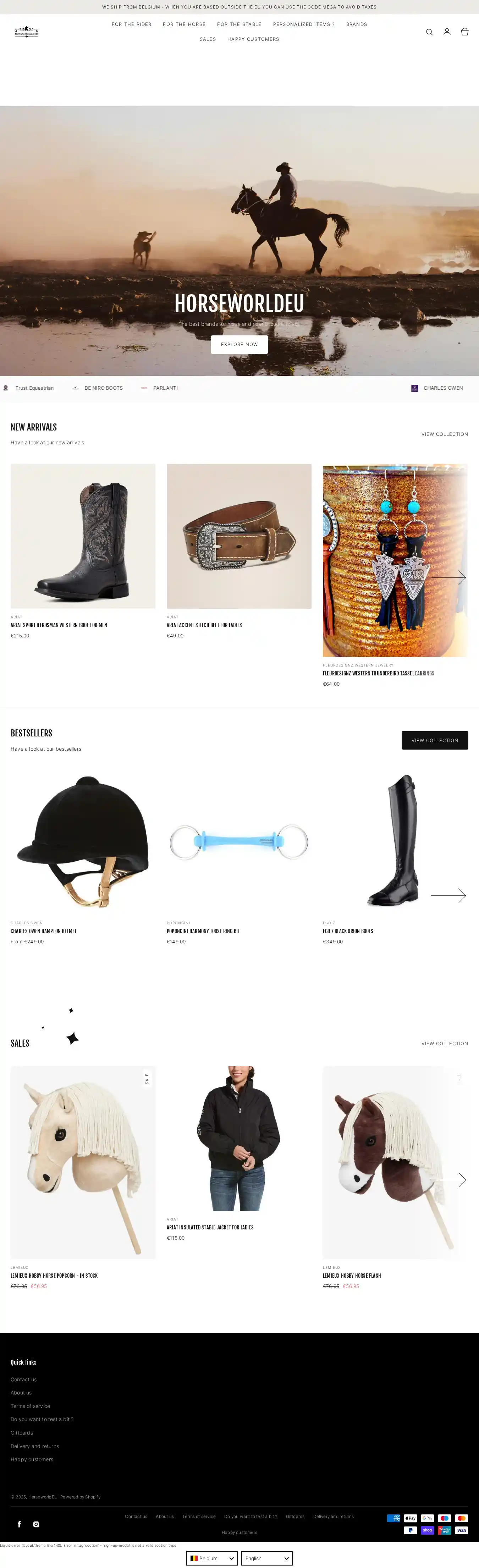
Task: Open Contact us in Quick links
Action: pos(23,1379)
